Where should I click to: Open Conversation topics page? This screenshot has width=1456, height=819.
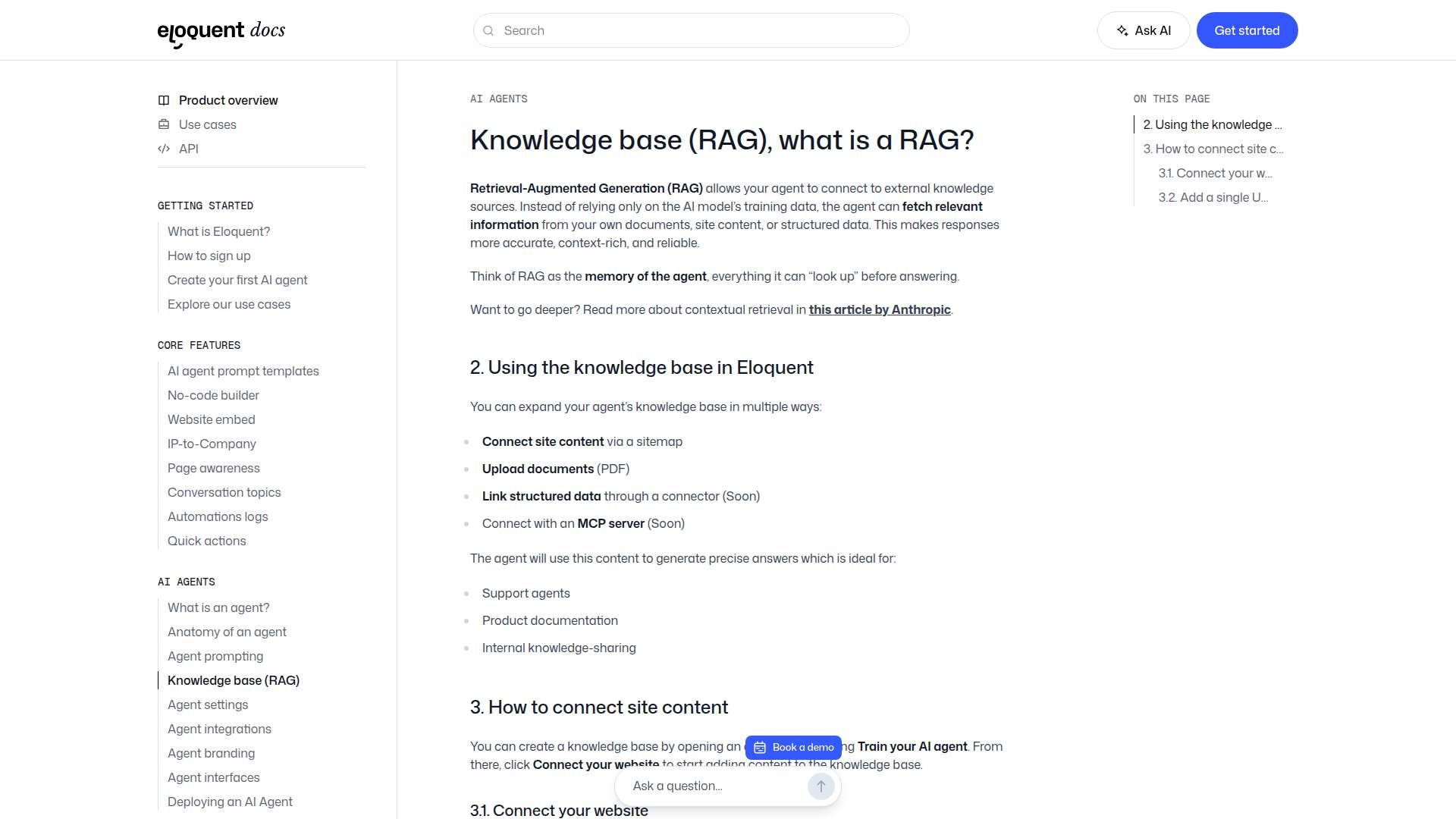tap(224, 492)
